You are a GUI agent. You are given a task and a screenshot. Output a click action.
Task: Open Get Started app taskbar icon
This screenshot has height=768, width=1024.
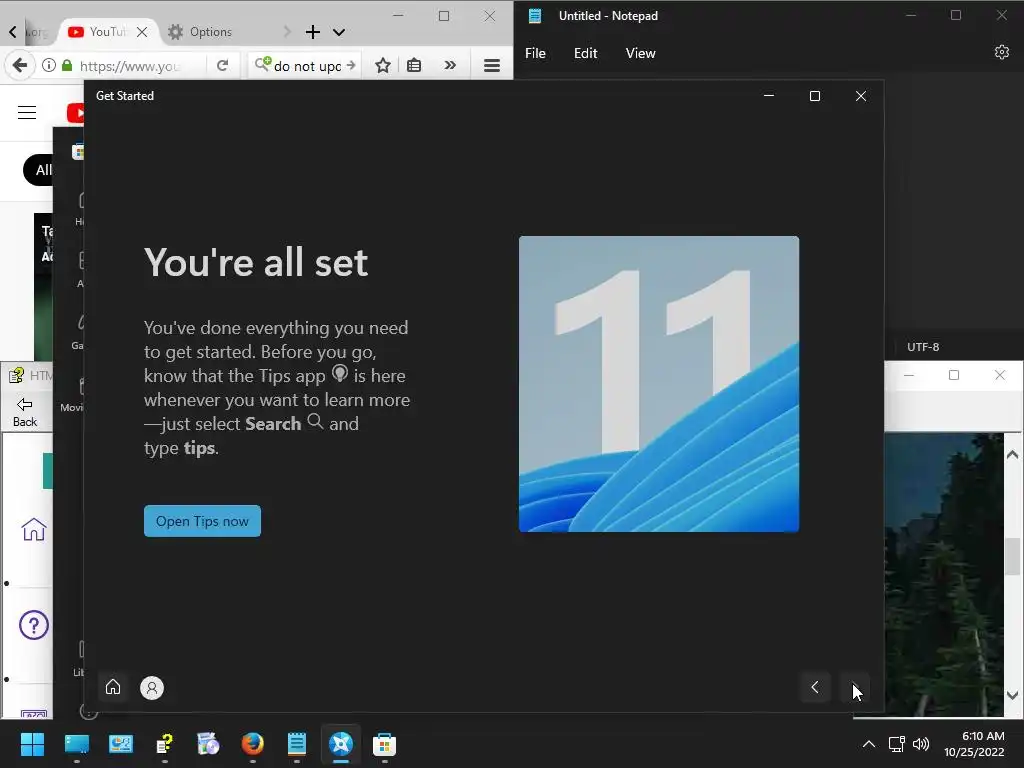click(341, 744)
